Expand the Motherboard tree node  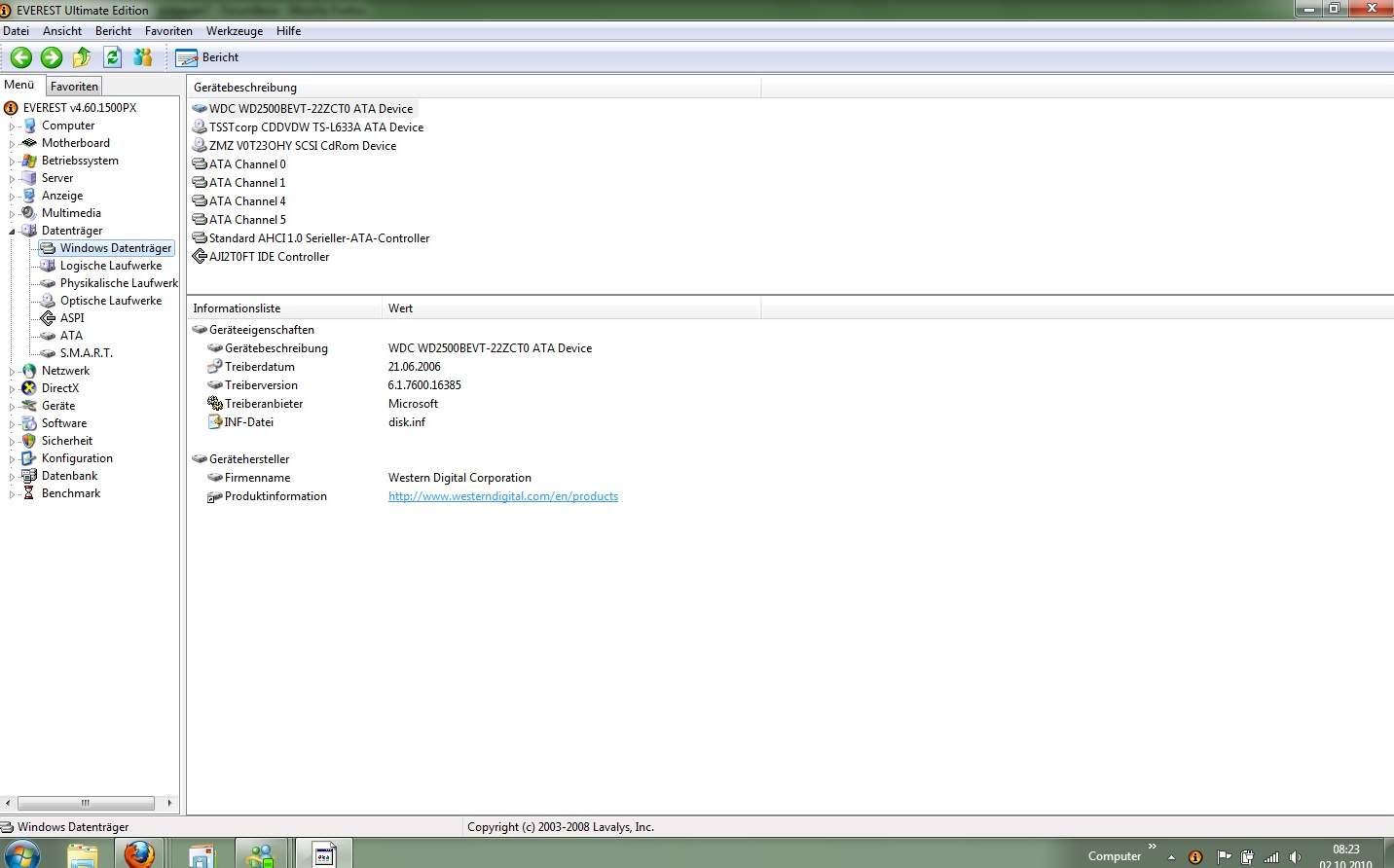12,144
